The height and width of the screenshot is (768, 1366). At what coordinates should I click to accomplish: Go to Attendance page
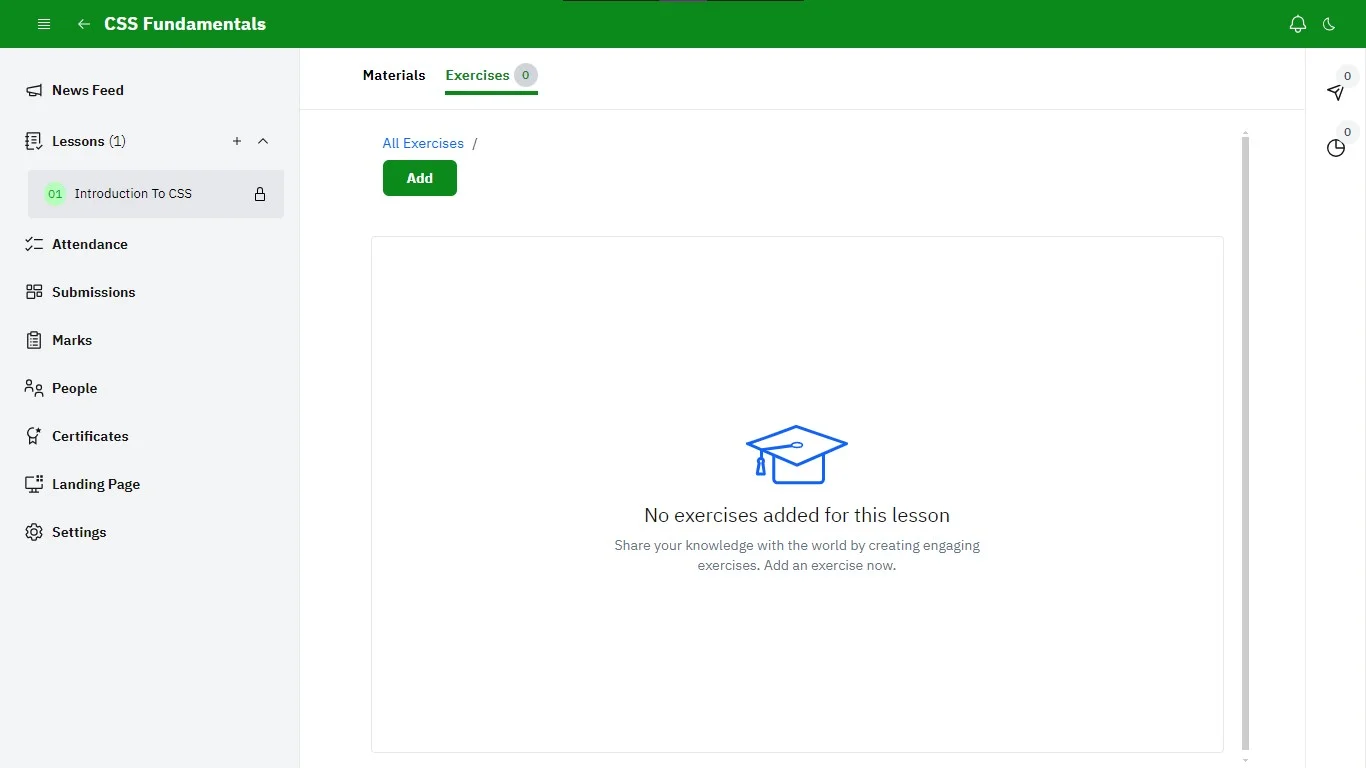[90, 244]
